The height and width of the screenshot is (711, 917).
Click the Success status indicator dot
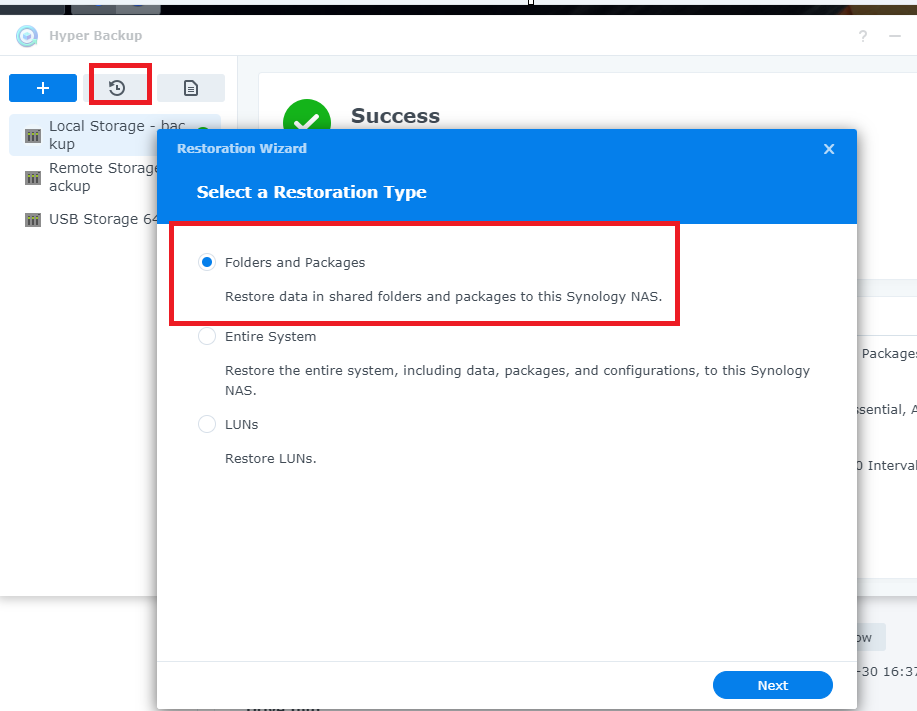pyautogui.click(x=202, y=131)
